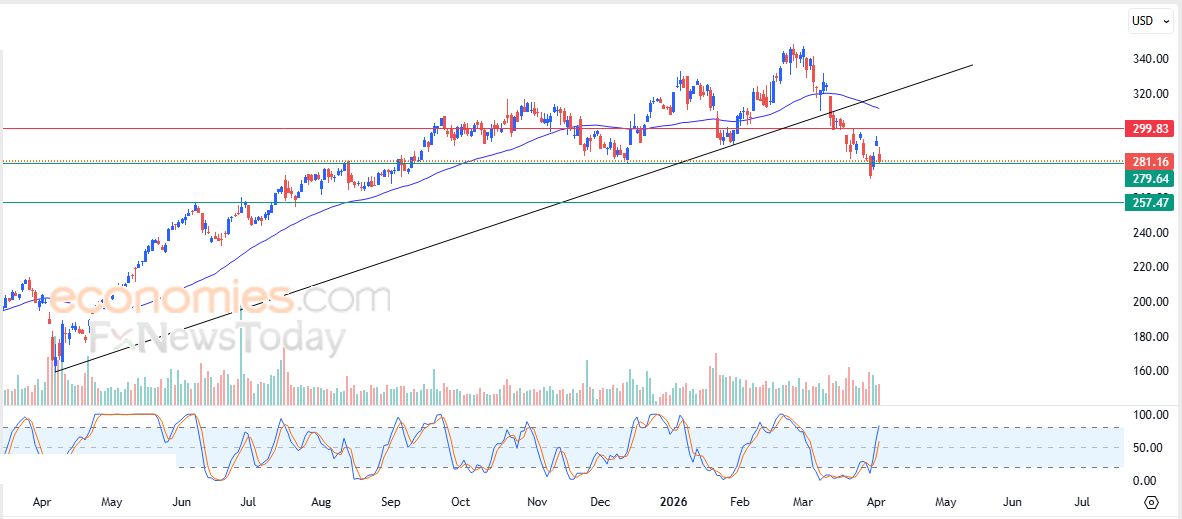
Task: Click the 340.00 price scale label
Action: pos(1151,59)
